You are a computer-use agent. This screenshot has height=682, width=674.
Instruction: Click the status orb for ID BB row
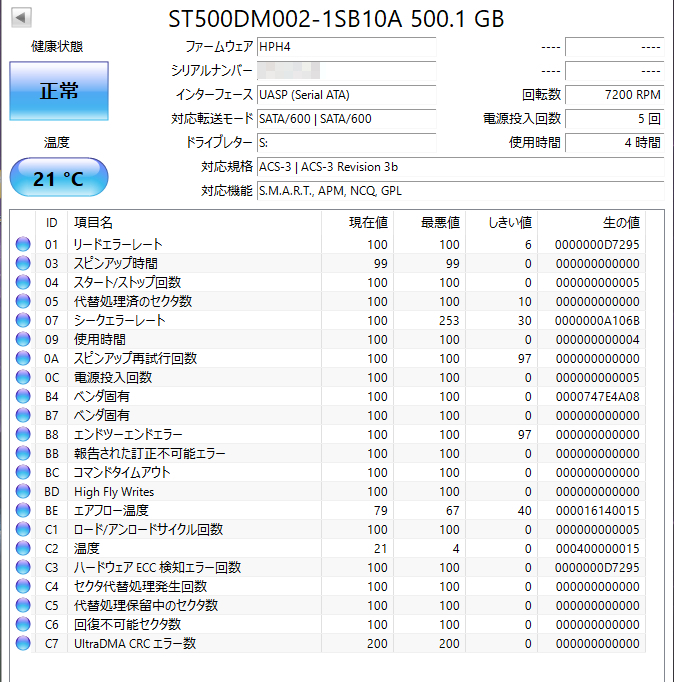coord(23,453)
